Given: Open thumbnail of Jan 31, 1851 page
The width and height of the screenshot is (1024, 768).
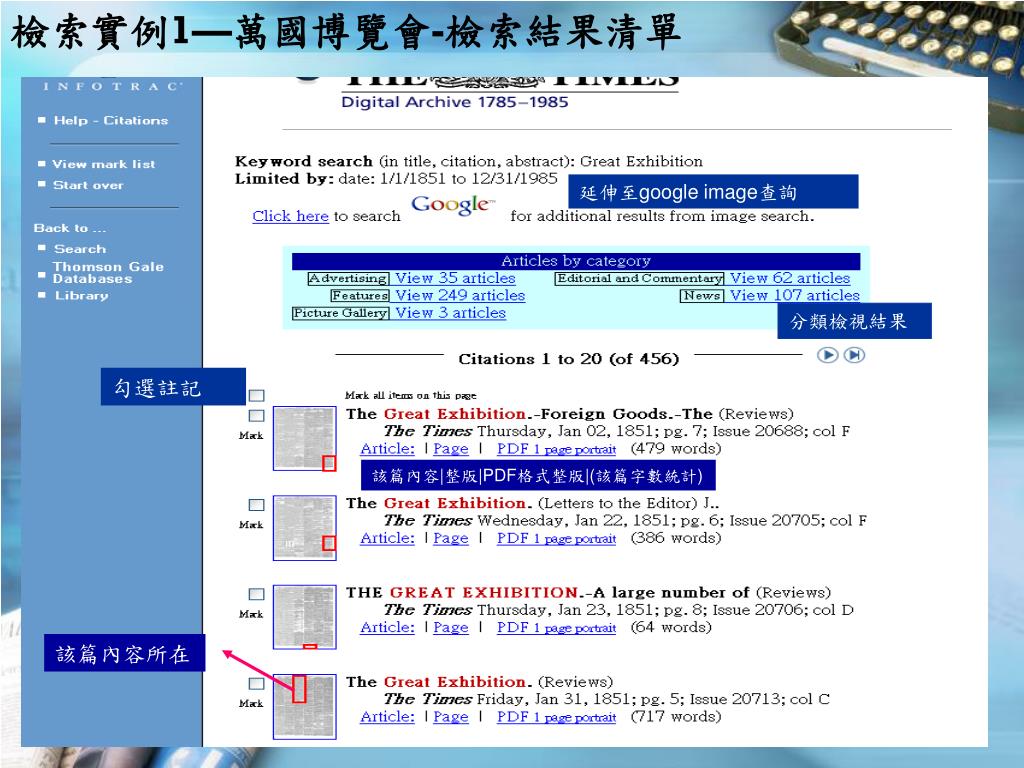Looking at the screenshot, I should point(304,707).
